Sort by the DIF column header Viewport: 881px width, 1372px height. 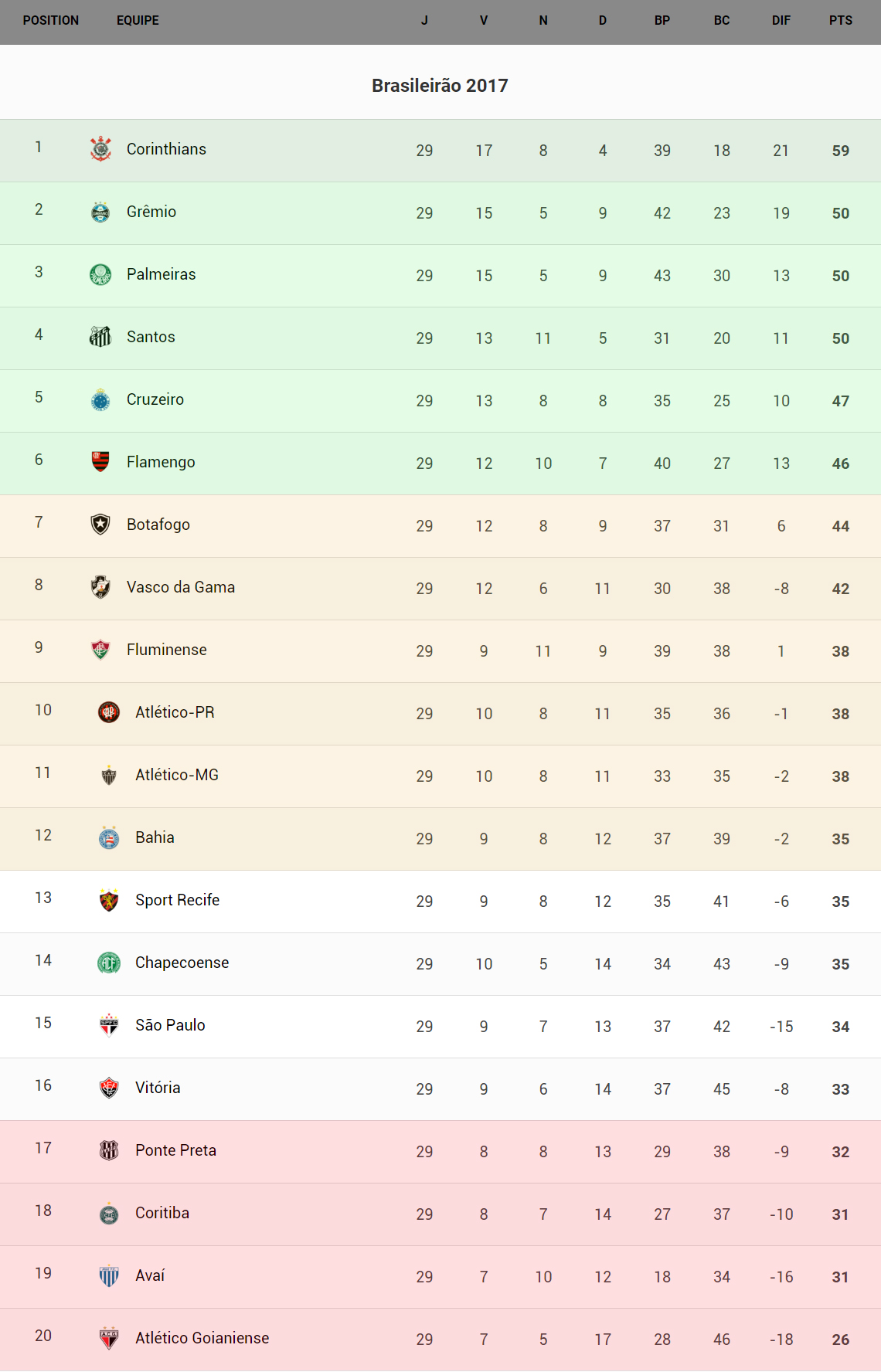(781, 21)
